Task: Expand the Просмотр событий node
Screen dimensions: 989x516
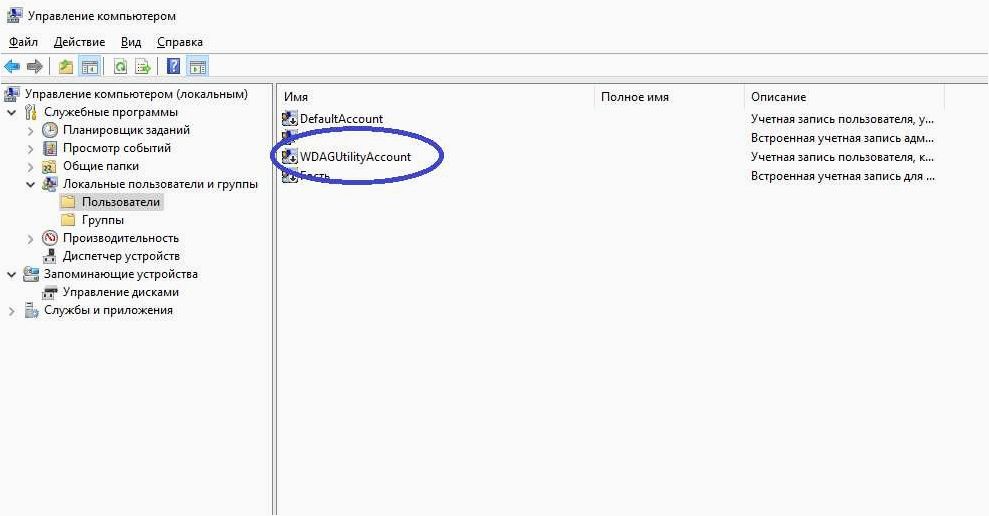Action: [x=30, y=149]
